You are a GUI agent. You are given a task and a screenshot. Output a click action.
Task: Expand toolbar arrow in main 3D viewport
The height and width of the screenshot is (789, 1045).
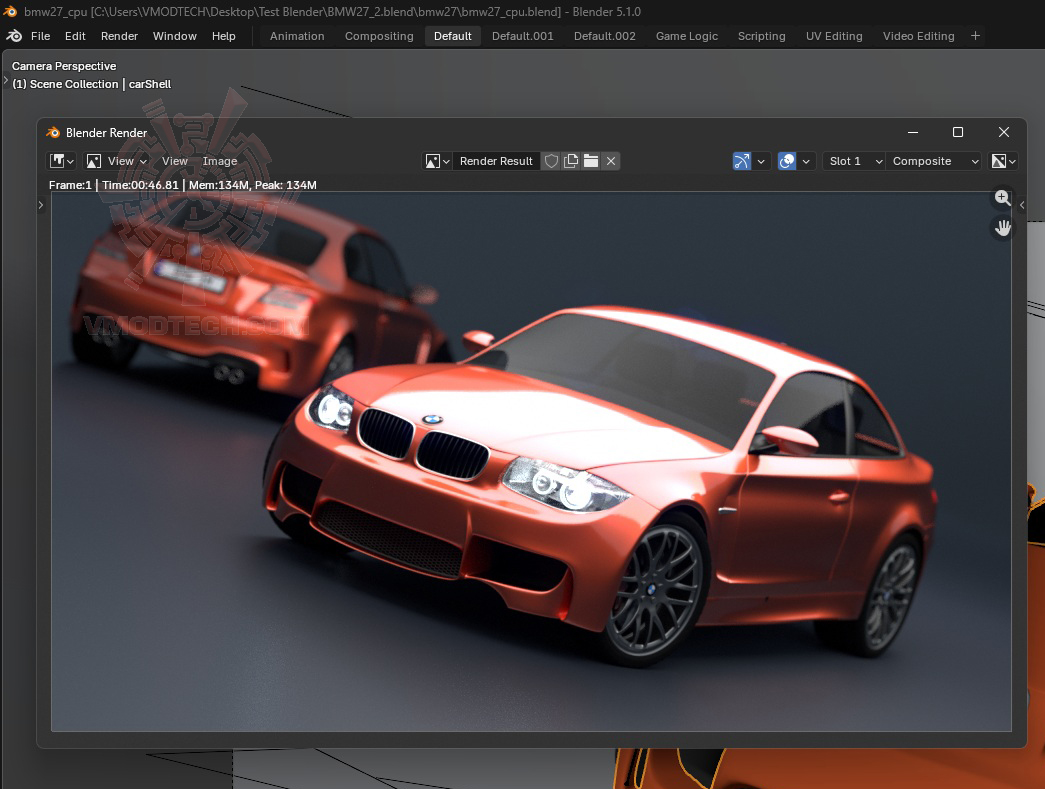(x=5, y=81)
